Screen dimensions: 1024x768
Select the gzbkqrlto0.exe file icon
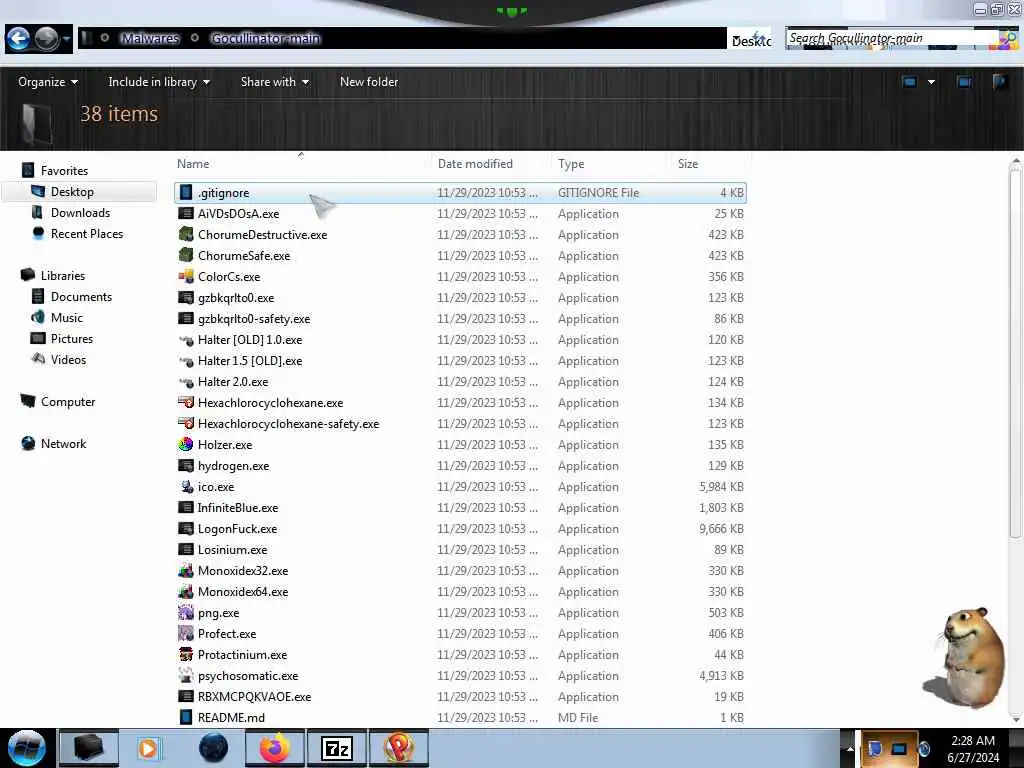point(186,297)
